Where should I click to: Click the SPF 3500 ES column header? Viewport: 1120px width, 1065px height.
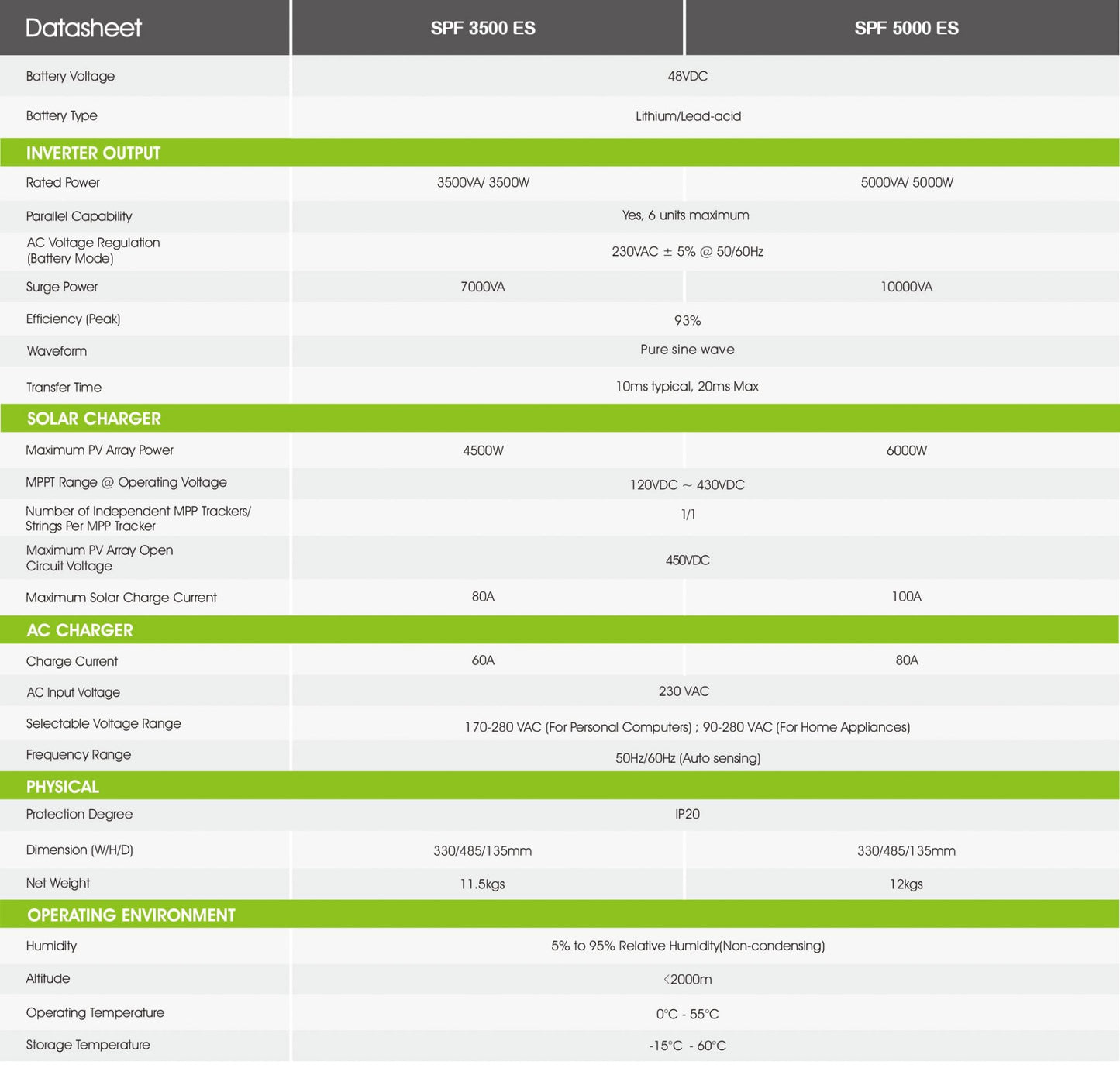tap(483, 29)
